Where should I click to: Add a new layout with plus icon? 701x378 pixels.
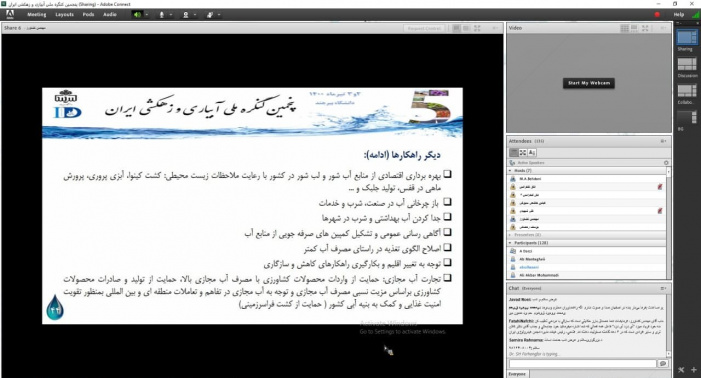(x=693, y=370)
